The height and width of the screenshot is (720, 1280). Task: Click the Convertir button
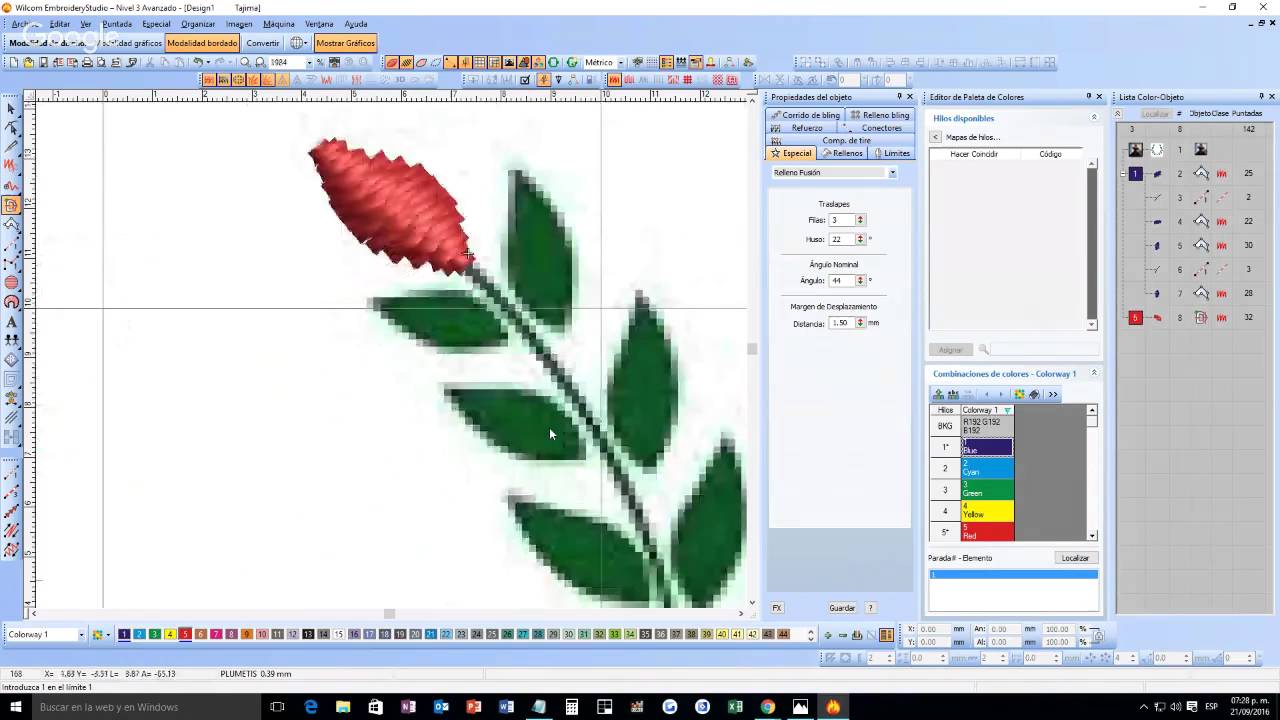263,43
